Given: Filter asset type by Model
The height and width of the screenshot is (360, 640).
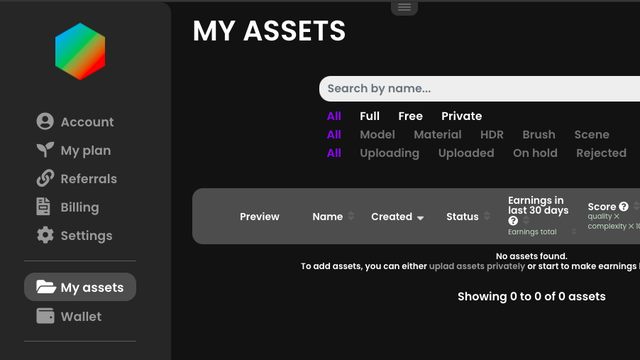Looking at the screenshot, I should point(377,135).
